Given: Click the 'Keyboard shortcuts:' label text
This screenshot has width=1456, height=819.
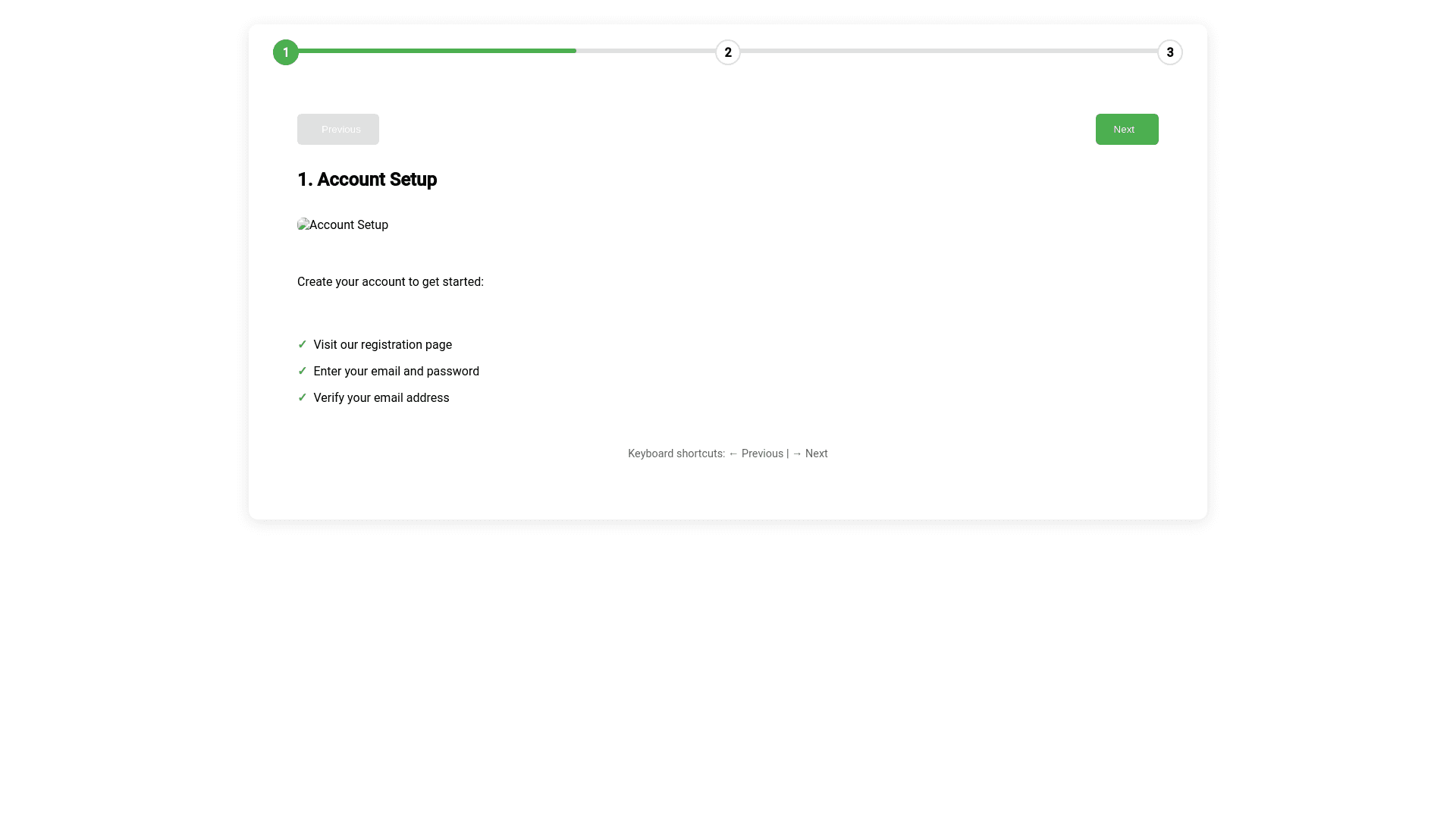Looking at the screenshot, I should [x=676, y=453].
